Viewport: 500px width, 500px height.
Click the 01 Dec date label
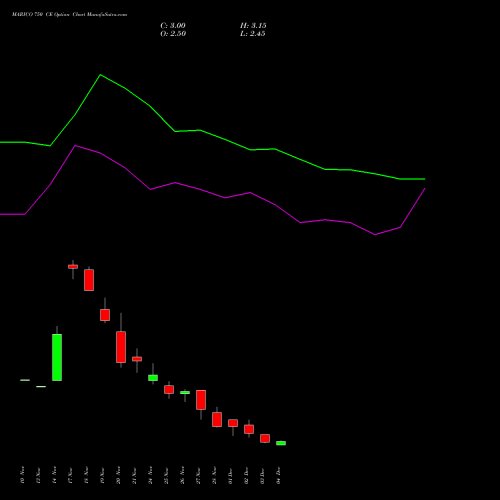(x=230, y=475)
